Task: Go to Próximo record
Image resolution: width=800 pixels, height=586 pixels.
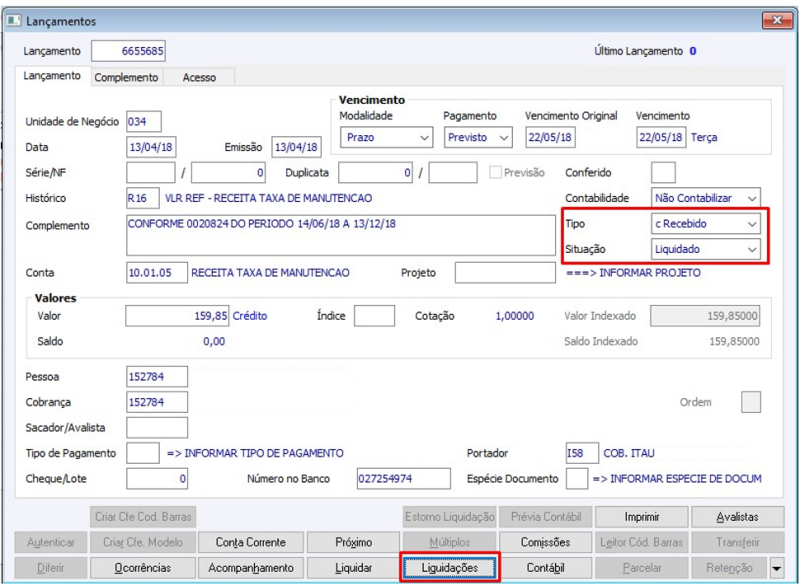Action: (353, 542)
